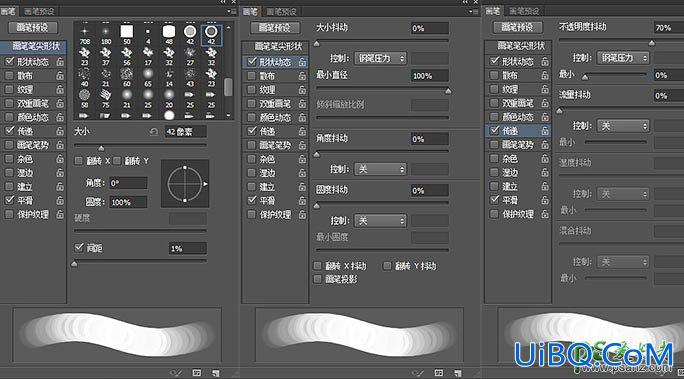Uncheck 传递 in the 不透明度抖动 panel
Viewport: 684px width, 379px height.
click(494, 130)
